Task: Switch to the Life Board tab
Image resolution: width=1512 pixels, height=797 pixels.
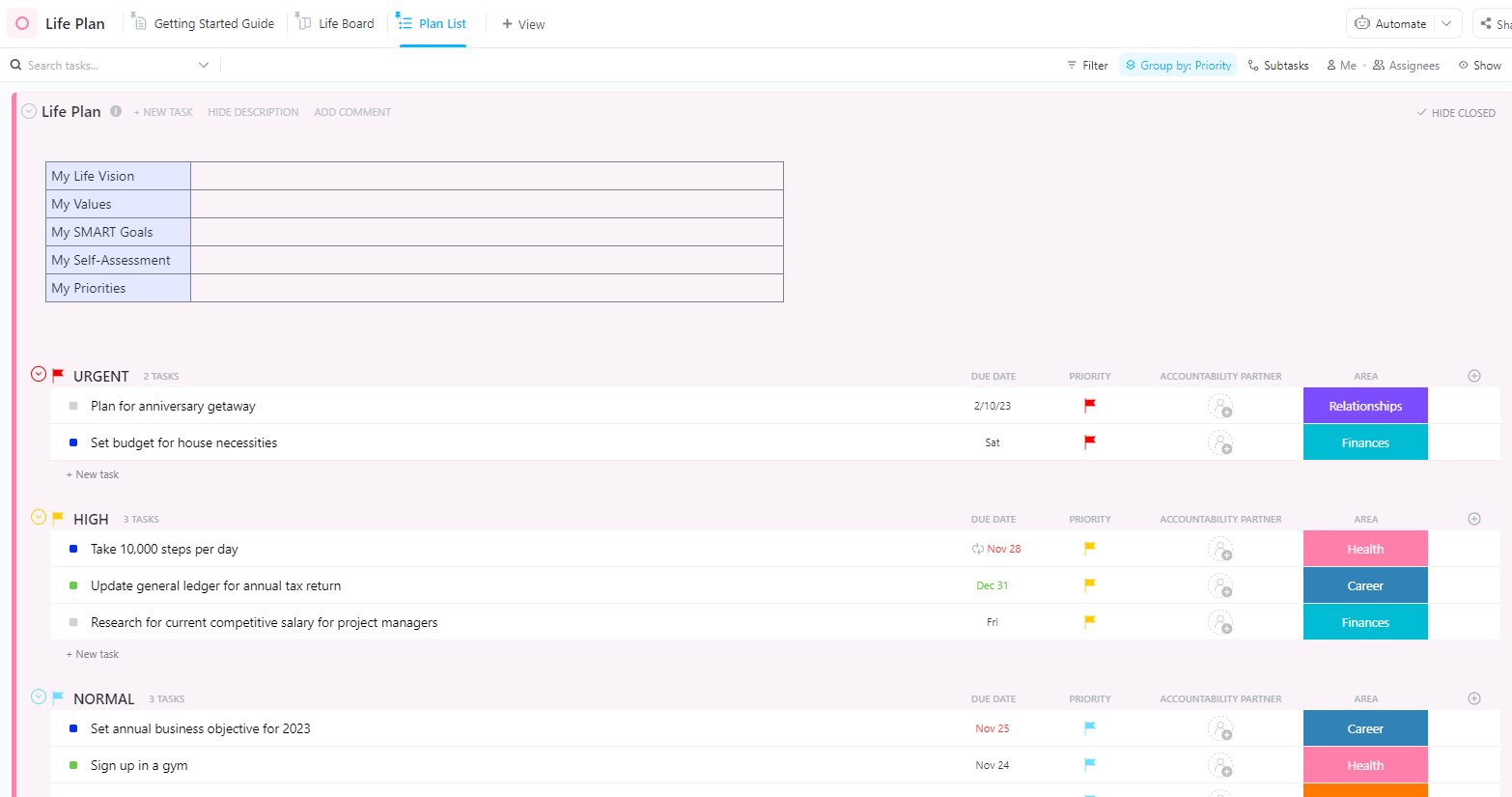Action: [336, 23]
